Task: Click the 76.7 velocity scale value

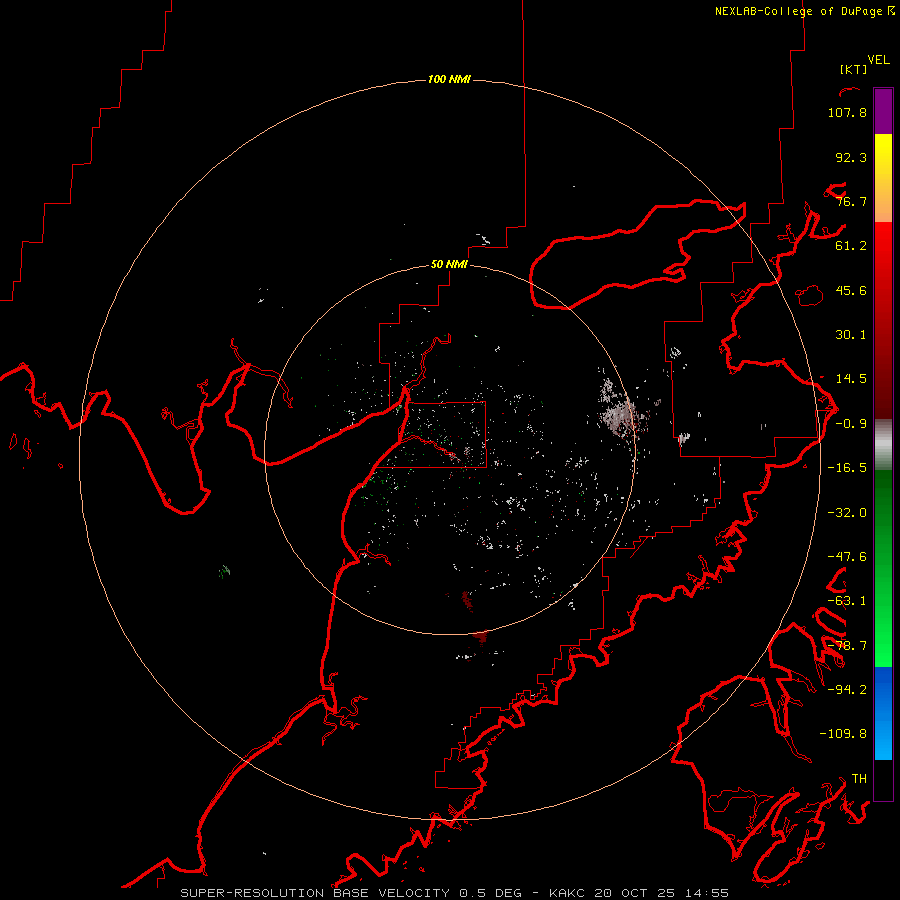Action: point(851,201)
